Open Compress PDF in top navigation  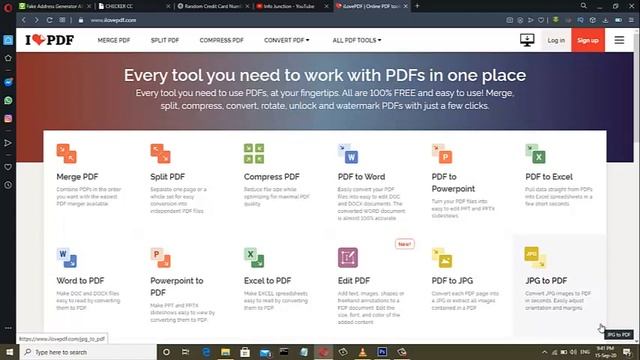pyautogui.click(x=222, y=40)
